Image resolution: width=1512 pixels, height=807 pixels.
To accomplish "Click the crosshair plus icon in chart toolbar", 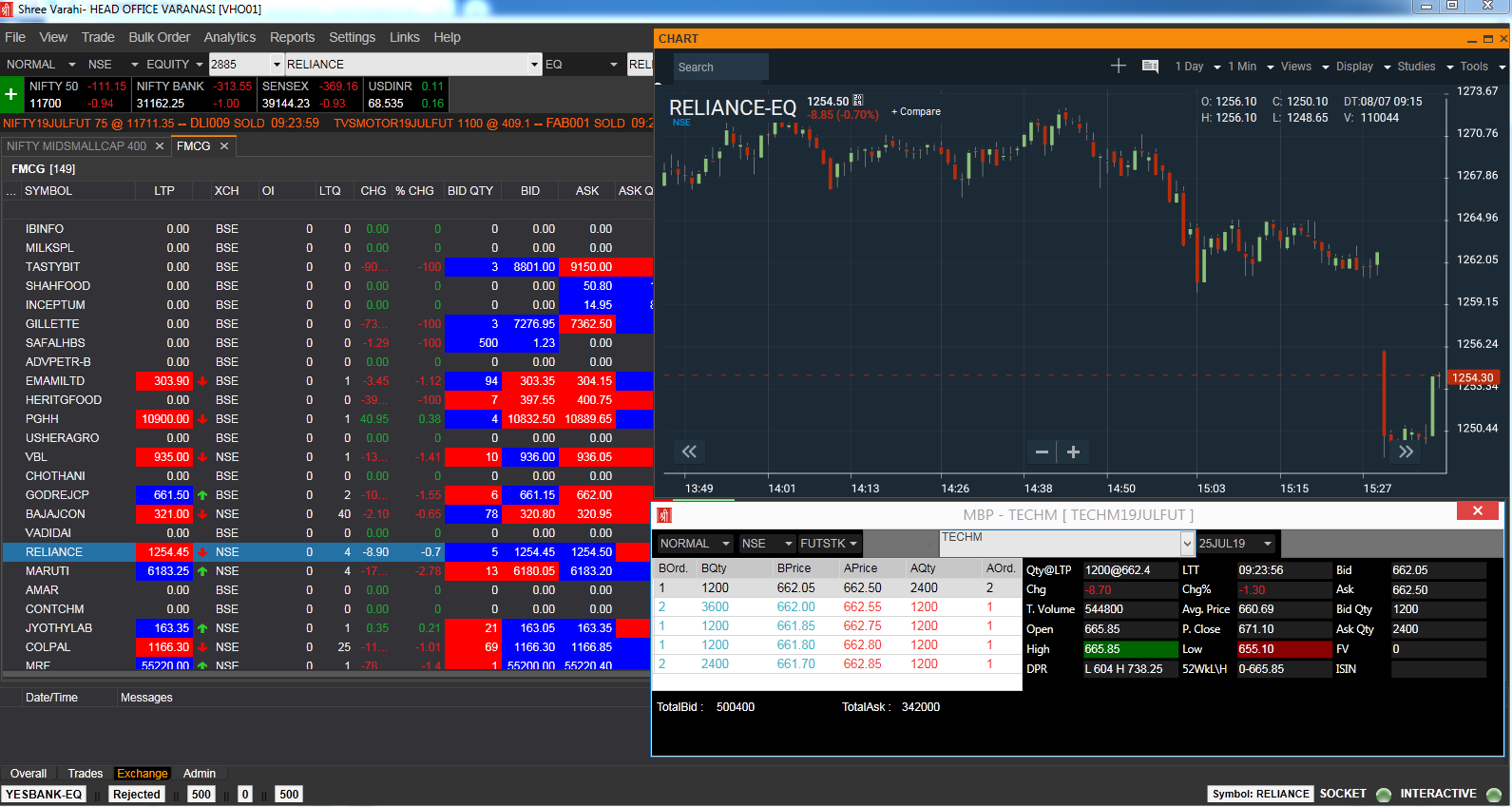I will (1119, 66).
